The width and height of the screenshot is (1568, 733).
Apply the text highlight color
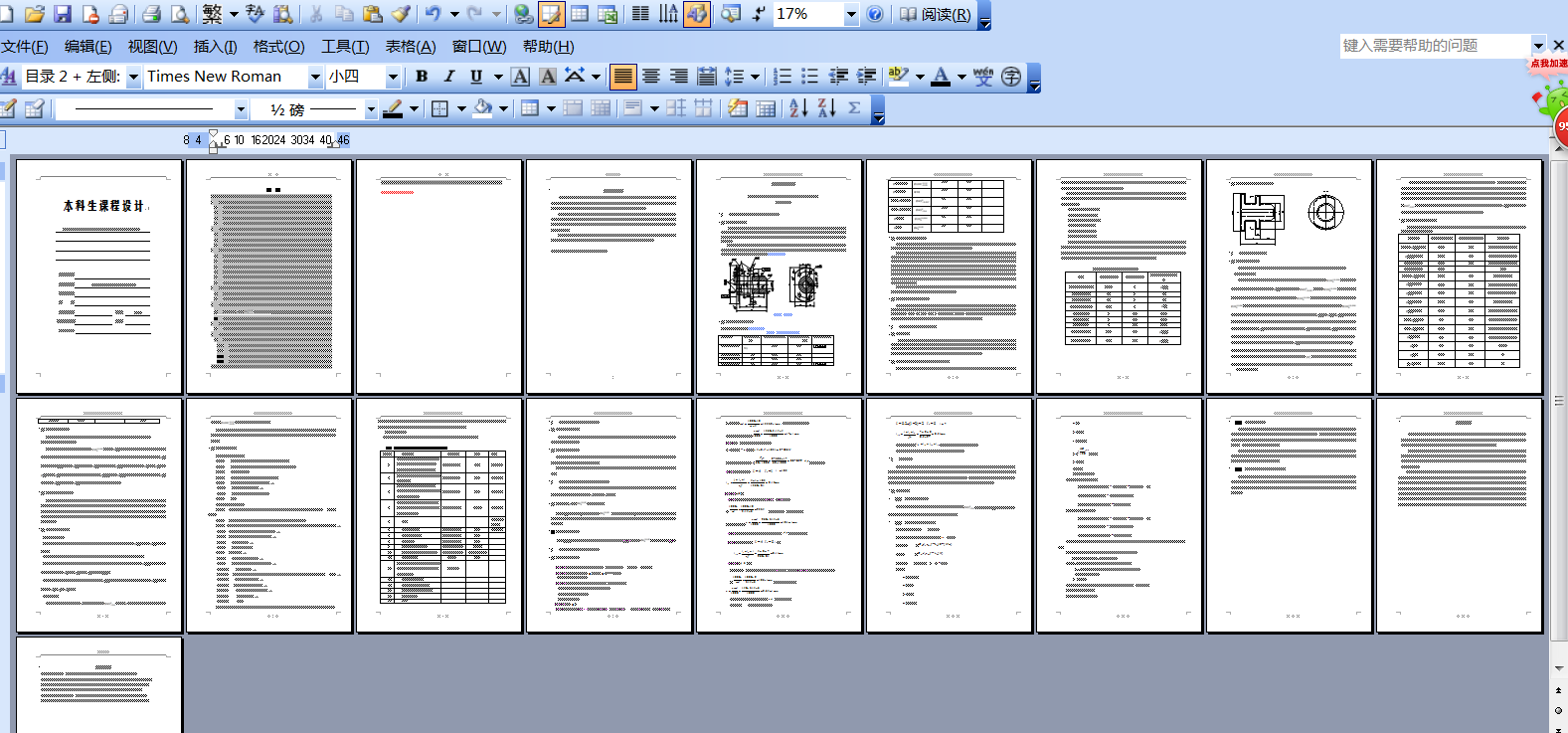point(899,77)
